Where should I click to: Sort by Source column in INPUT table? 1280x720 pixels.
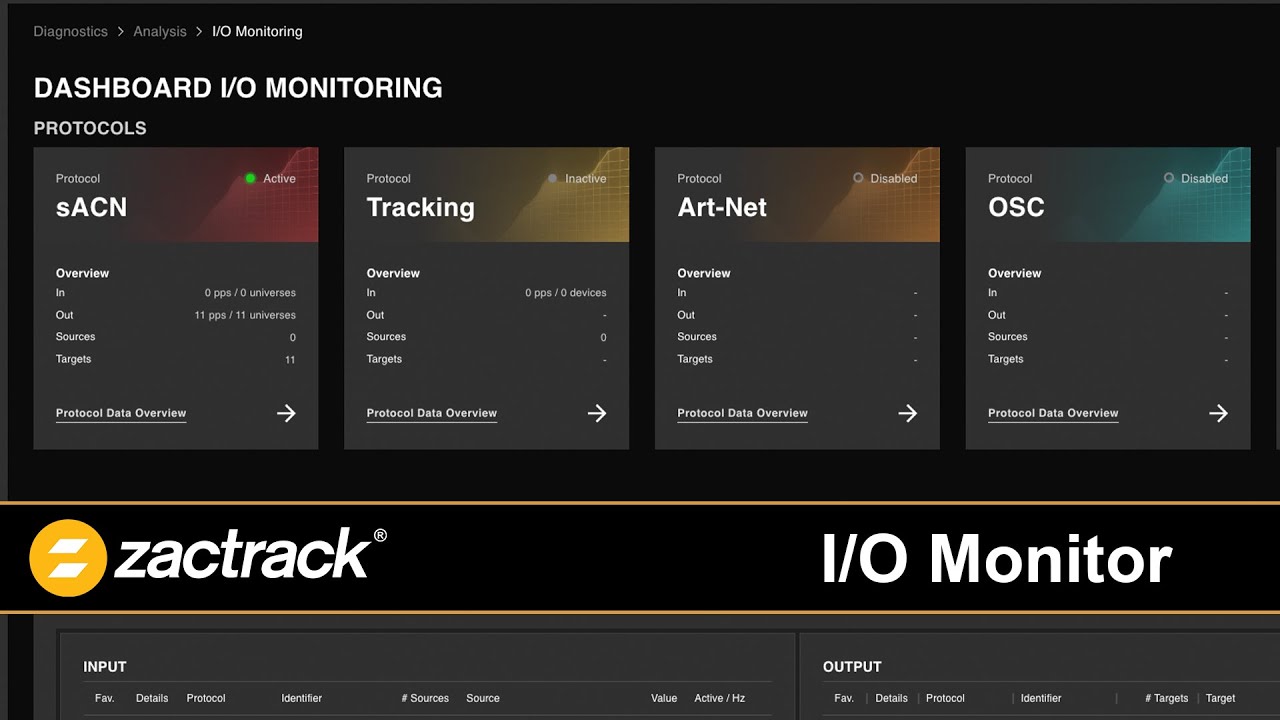pos(483,698)
